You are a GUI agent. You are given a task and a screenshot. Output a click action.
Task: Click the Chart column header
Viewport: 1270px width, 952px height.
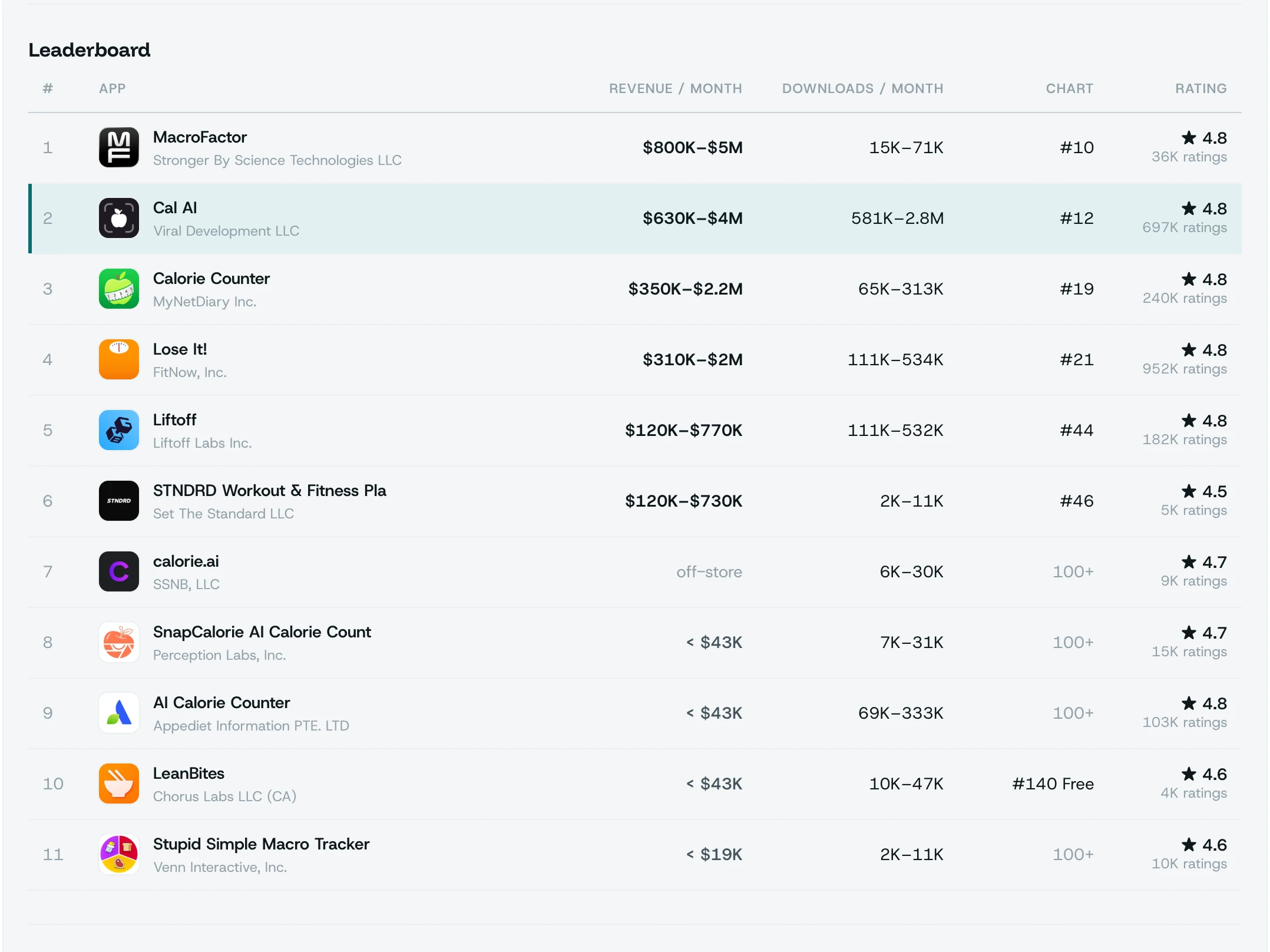(1069, 88)
